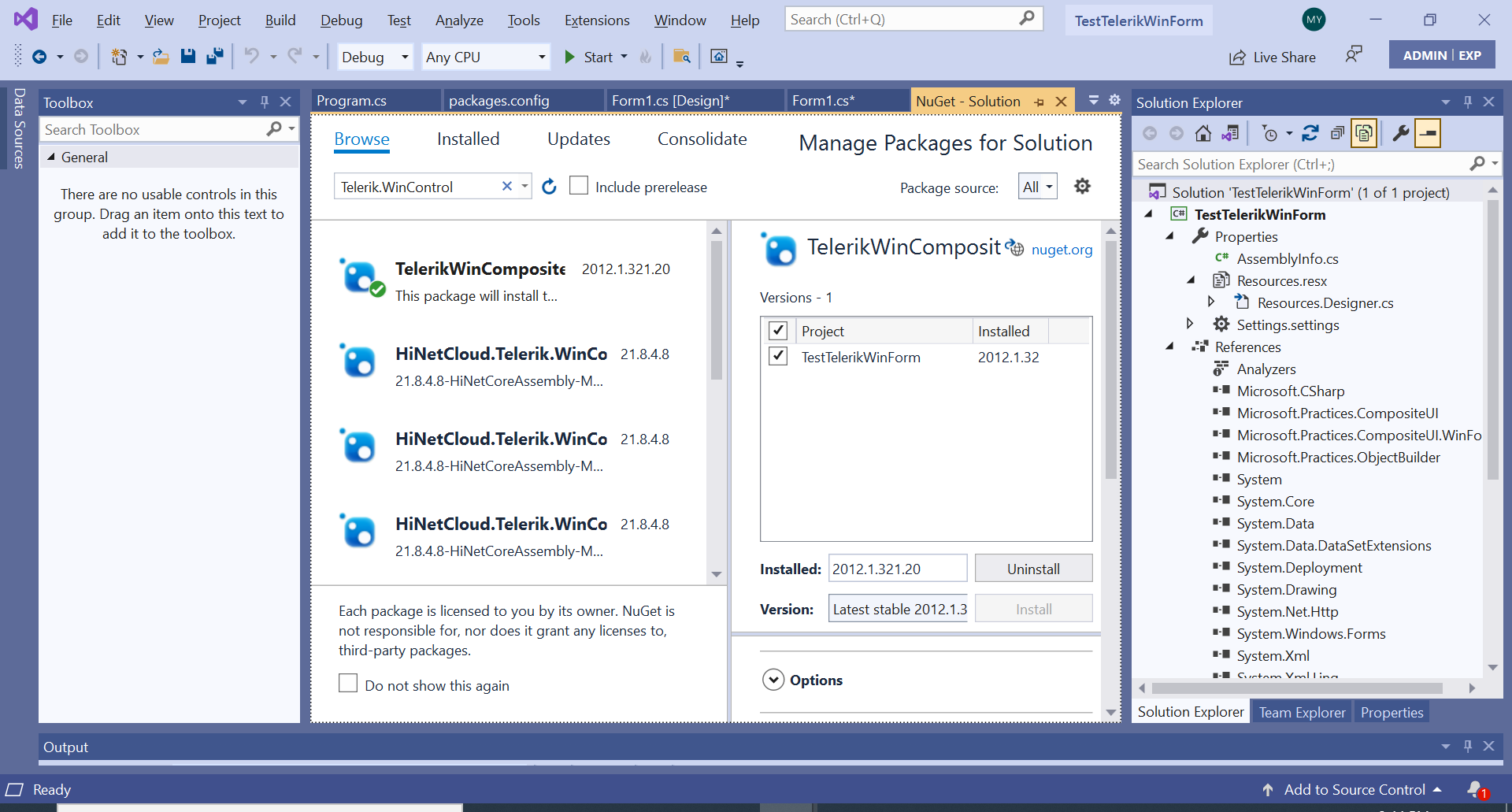This screenshot has width=1512, height=812.
Task: Check 'Do not show this again'
Action: click(x=348, y=683)
